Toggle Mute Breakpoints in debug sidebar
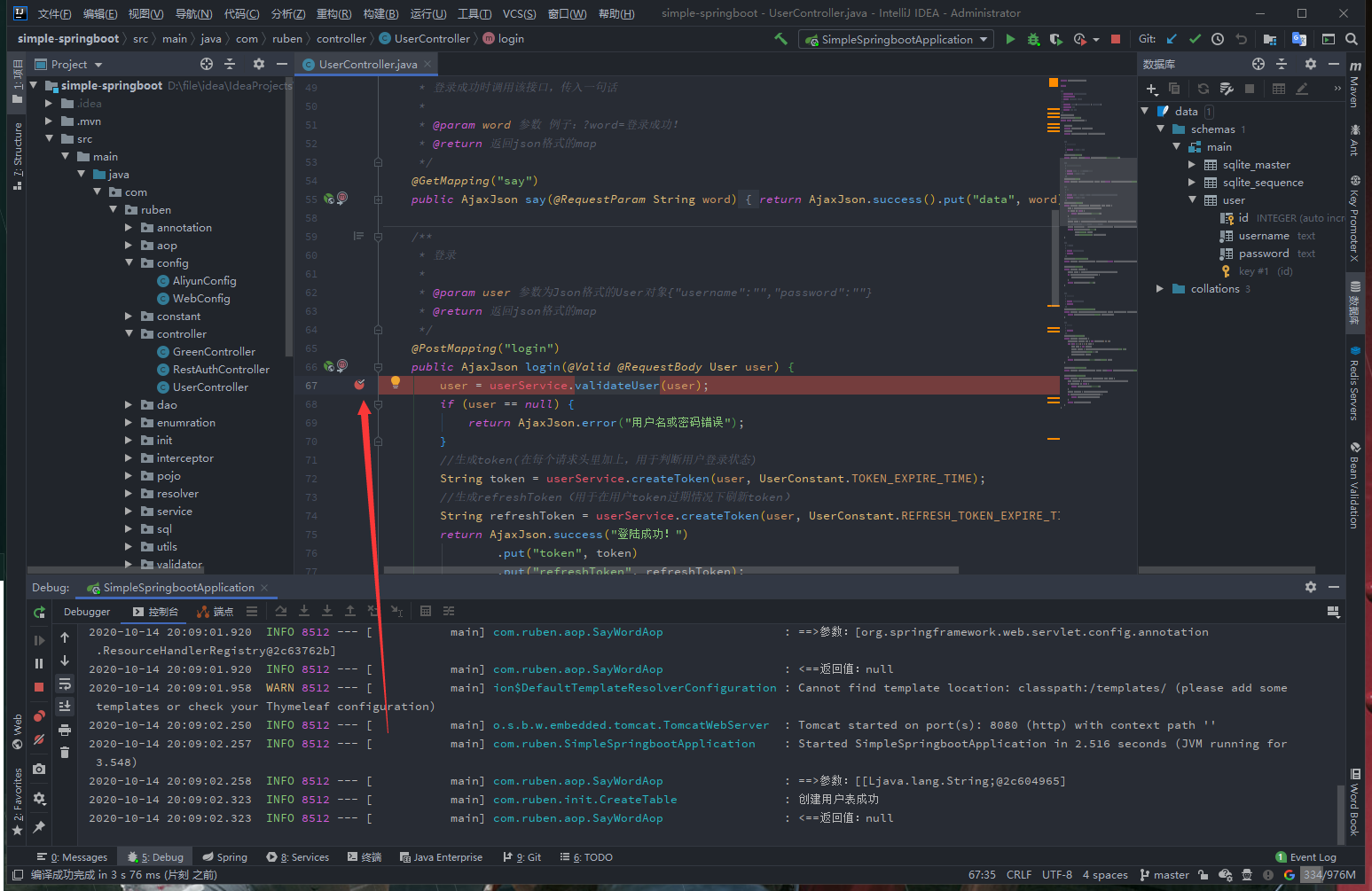Image resolution: width=1372 pixels, height=891 pixels. click(39, 739)
